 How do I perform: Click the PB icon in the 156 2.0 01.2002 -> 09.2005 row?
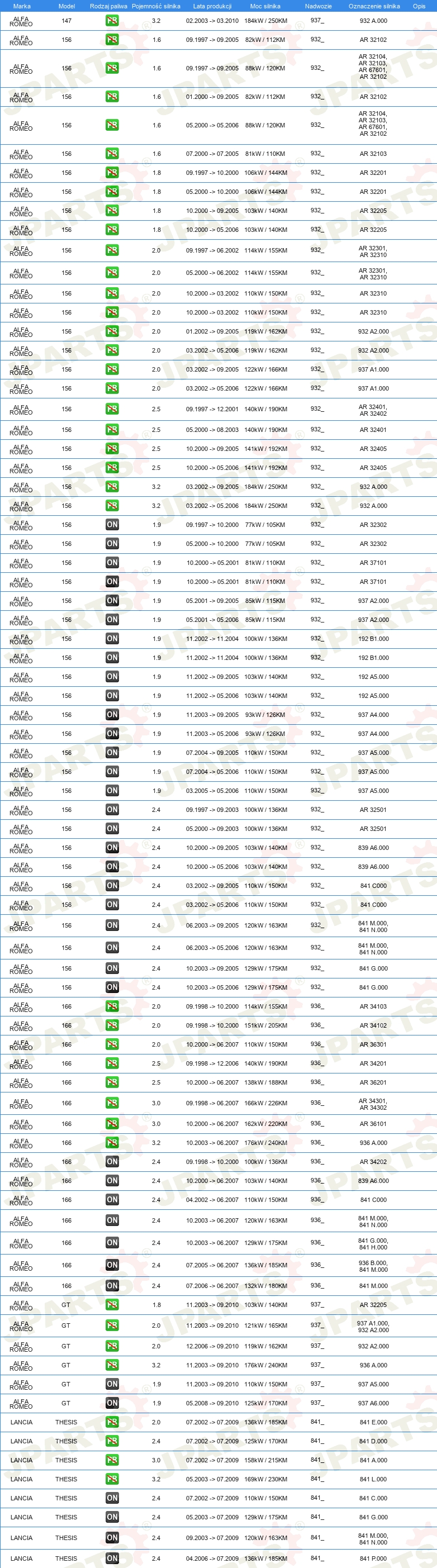[112, 332]
